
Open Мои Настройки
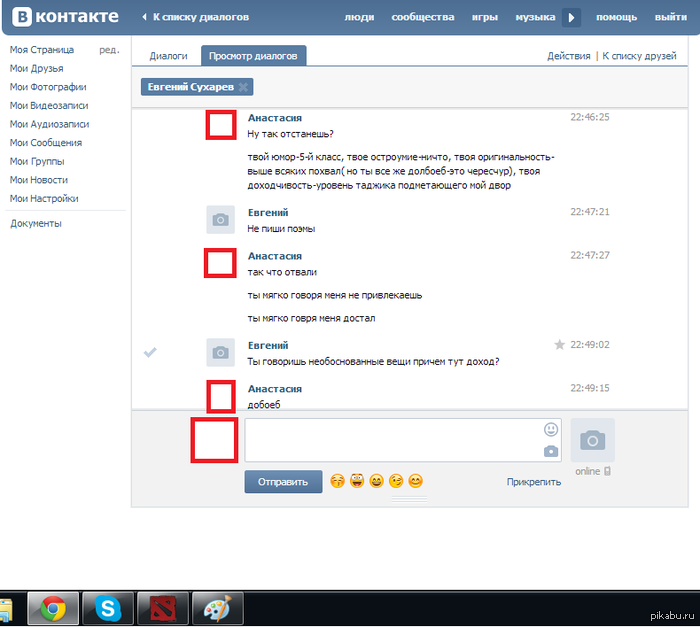[44, 199]
